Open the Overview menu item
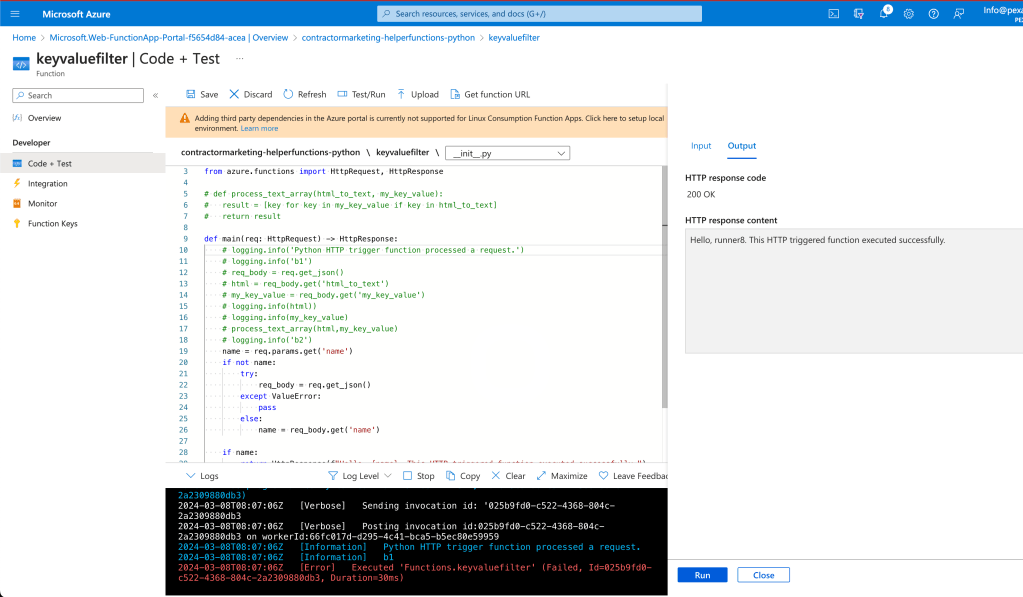Screen dimensions: 1023x597 [44, 118]
